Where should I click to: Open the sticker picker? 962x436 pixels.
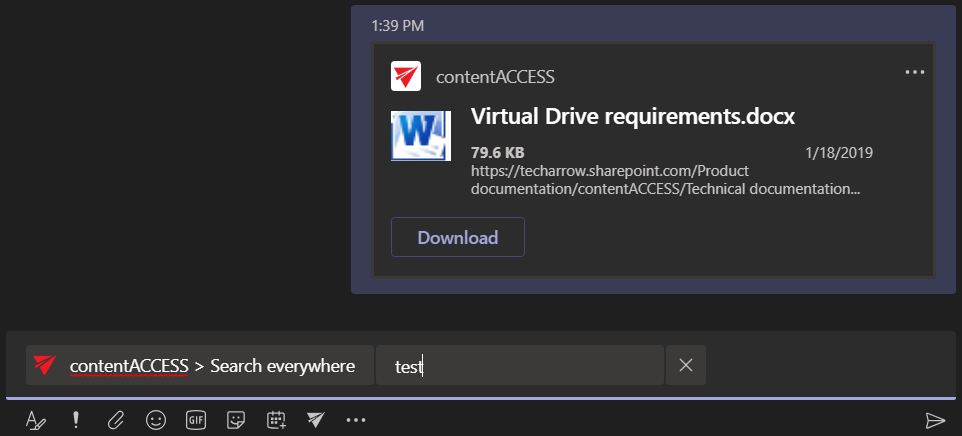point(236,420)
